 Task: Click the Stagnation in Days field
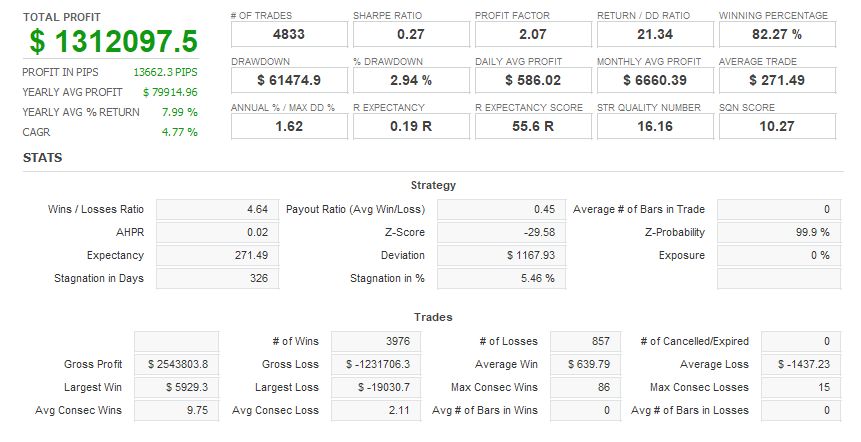coord(217,278)
